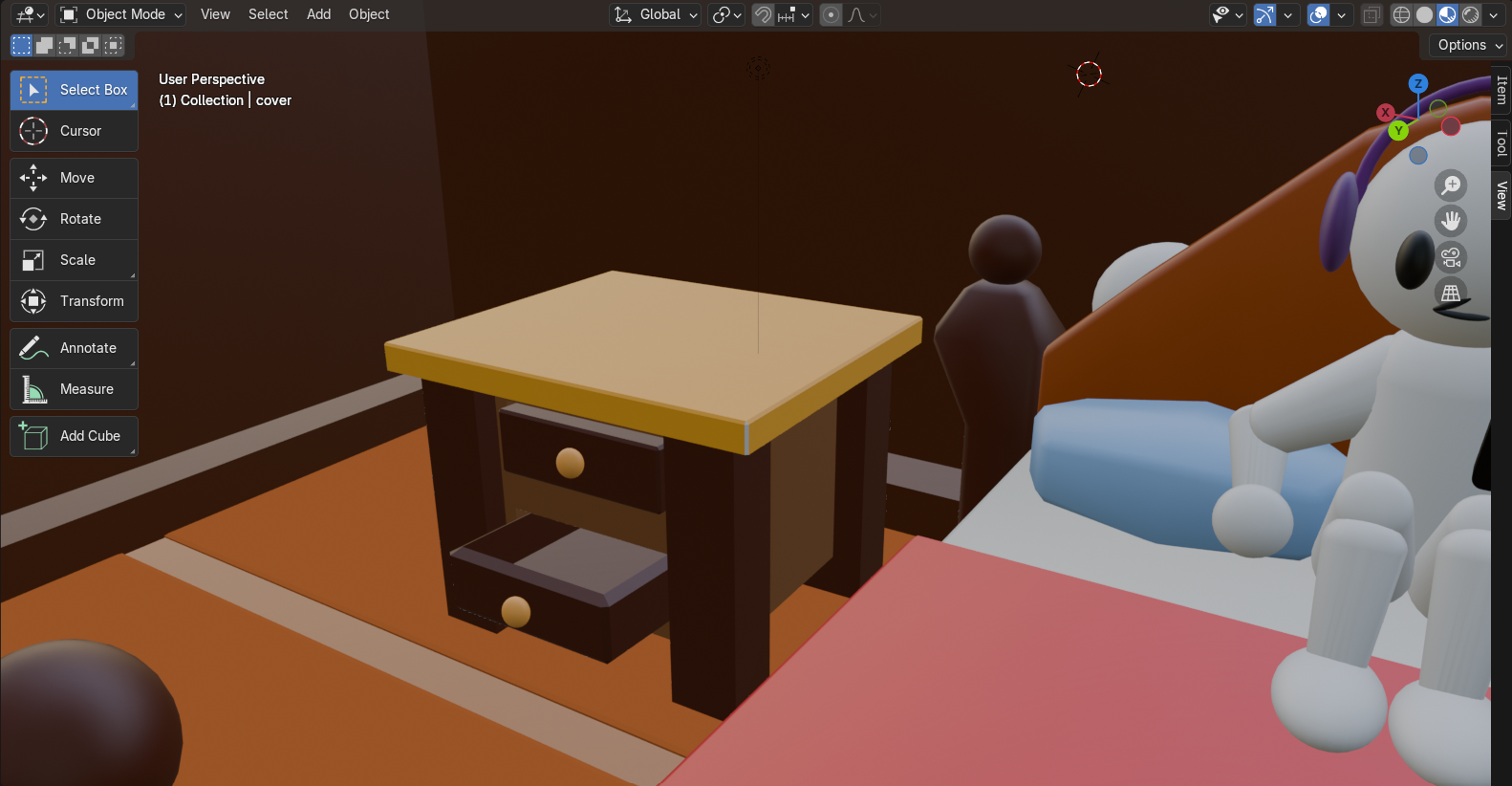
Task: Activate the Cursor tool
Action: 74,131
